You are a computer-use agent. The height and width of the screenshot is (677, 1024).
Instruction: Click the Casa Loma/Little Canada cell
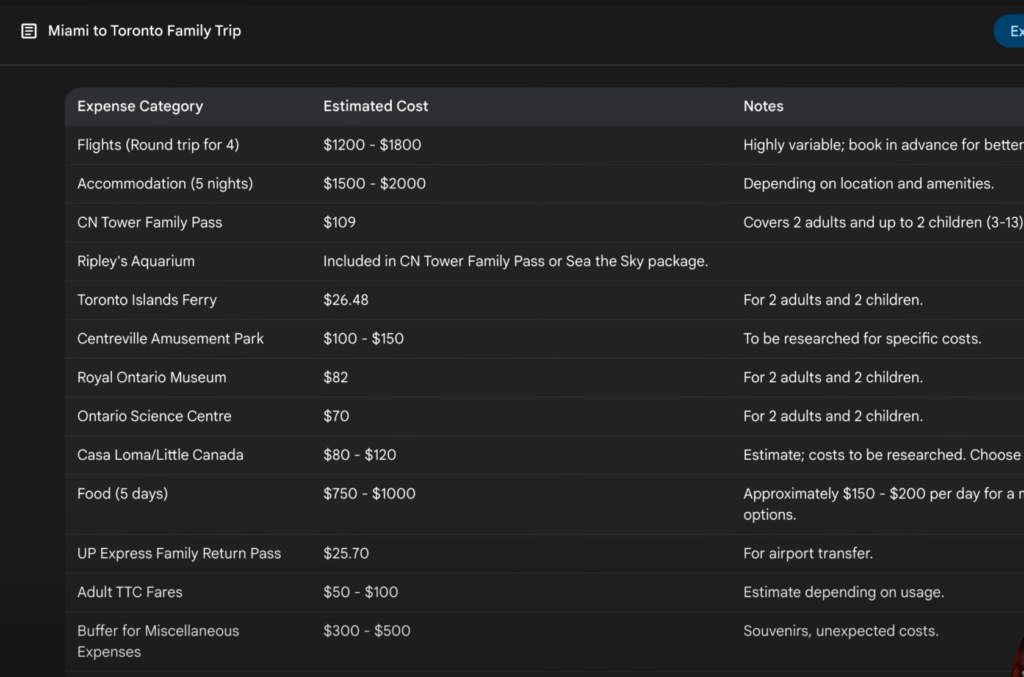[160, 455]
